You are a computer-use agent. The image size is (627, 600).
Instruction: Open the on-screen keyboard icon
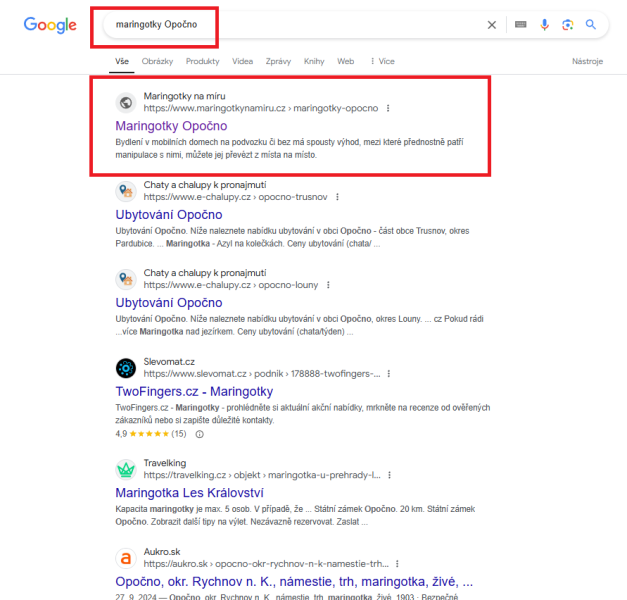521,25
